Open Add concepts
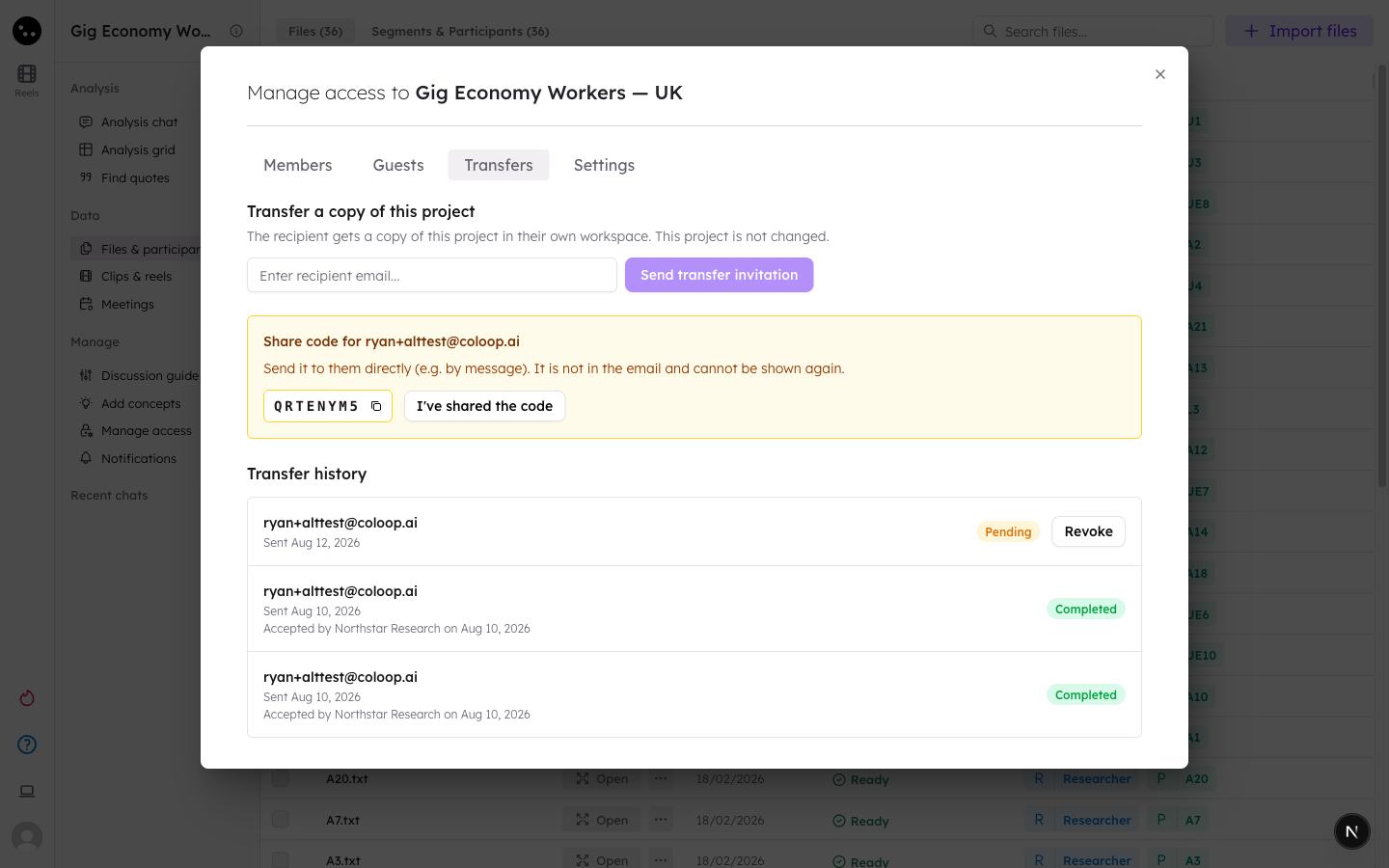The image size is (1389, 868). click(141, 403)
